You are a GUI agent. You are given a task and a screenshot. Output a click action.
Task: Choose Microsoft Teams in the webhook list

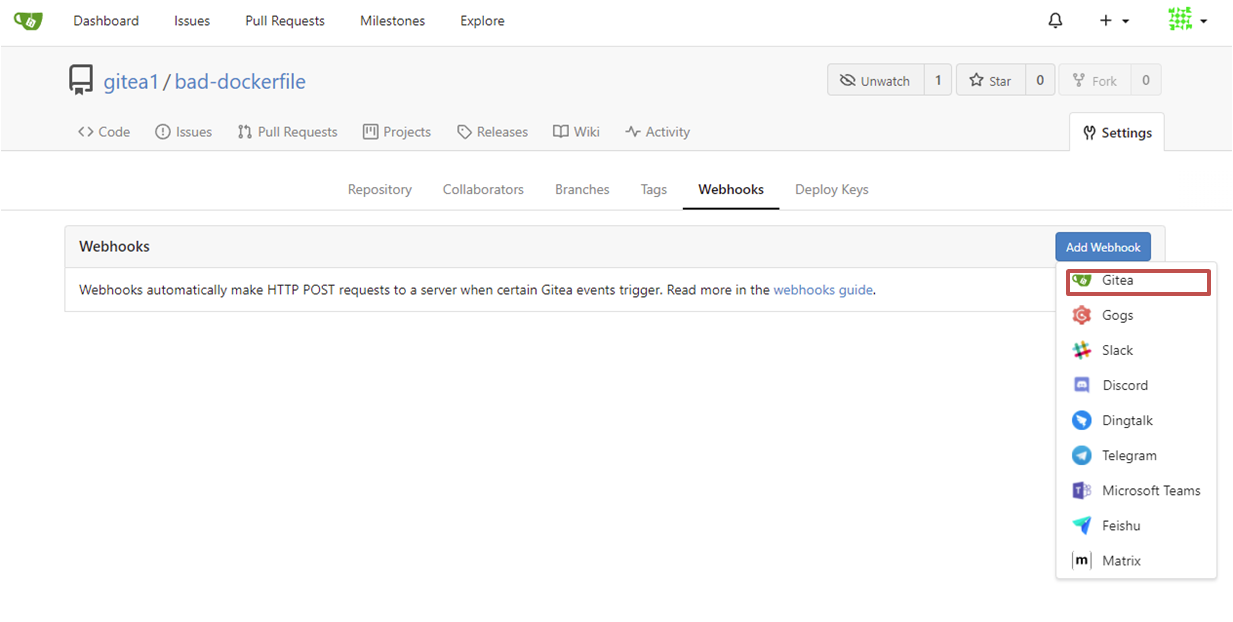click(1136, 491)
